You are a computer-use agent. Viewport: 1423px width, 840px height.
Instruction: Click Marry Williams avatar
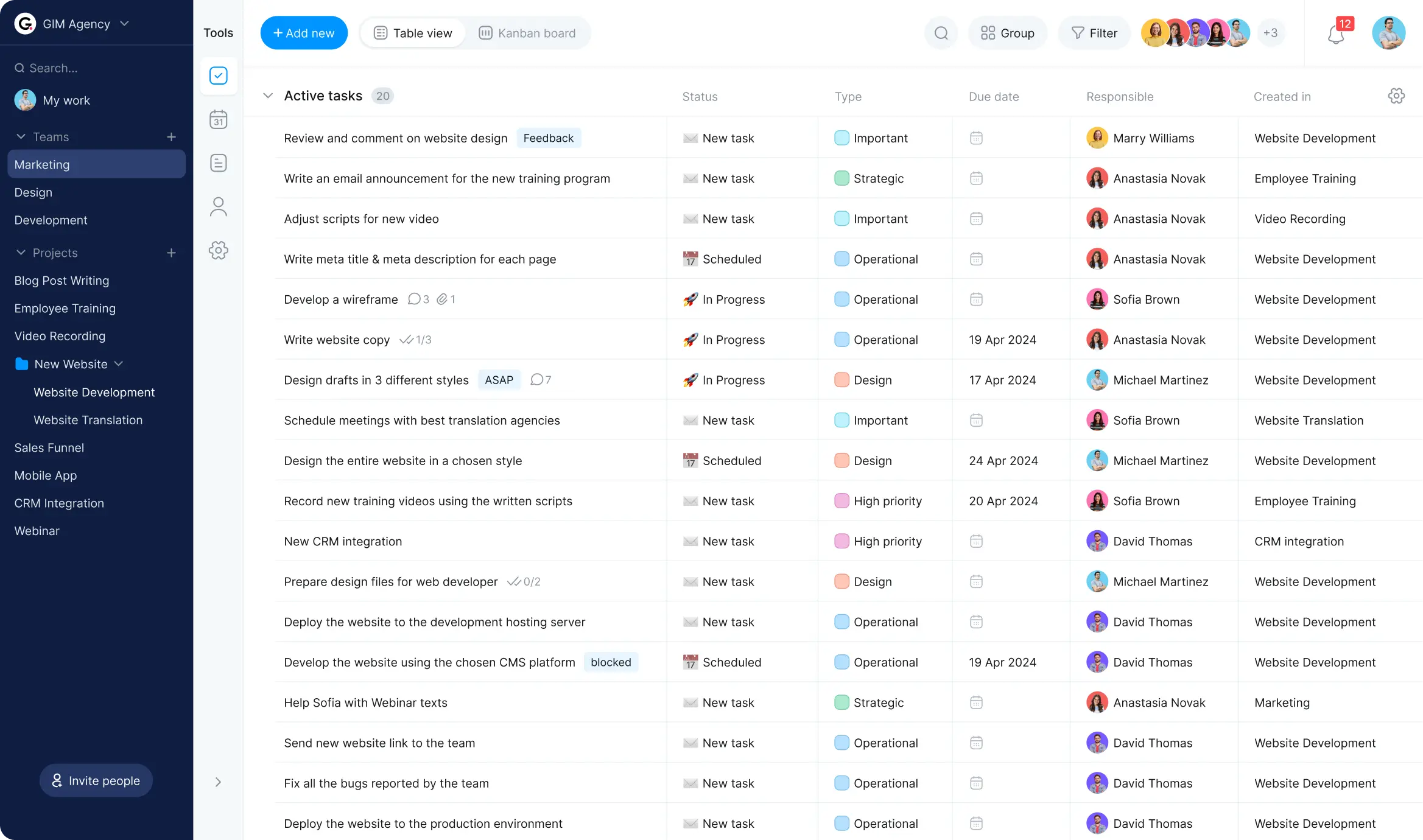1097,138
